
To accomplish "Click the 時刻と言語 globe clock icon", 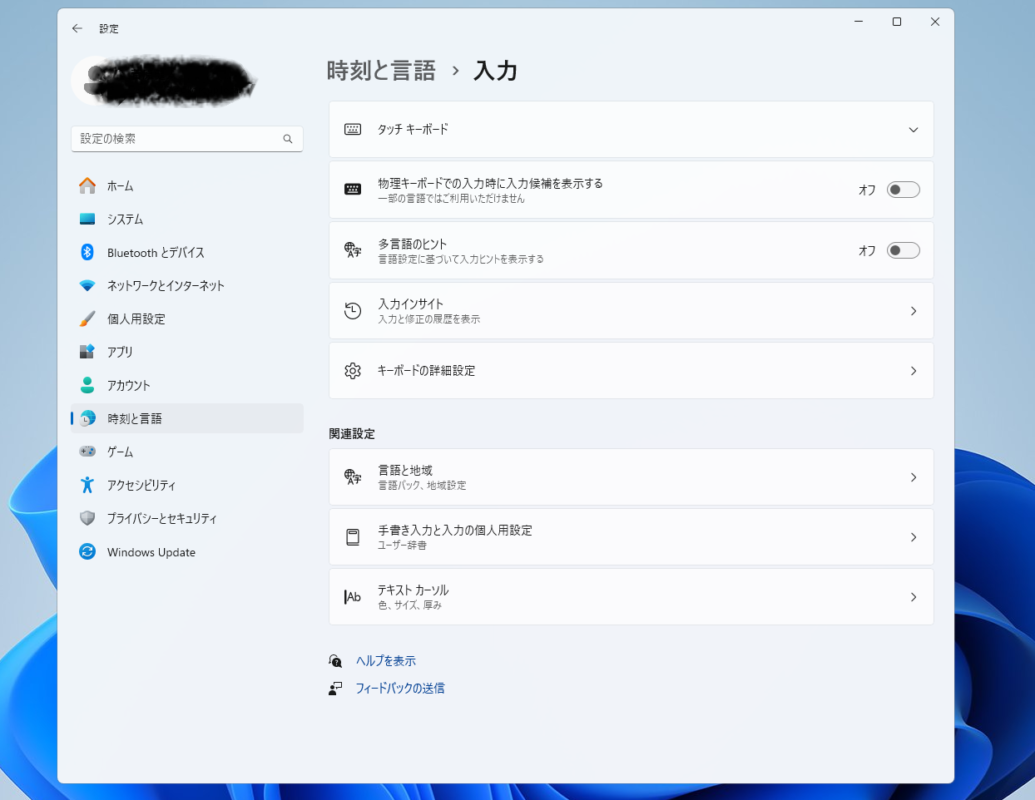I will click(x=87, y=418).
